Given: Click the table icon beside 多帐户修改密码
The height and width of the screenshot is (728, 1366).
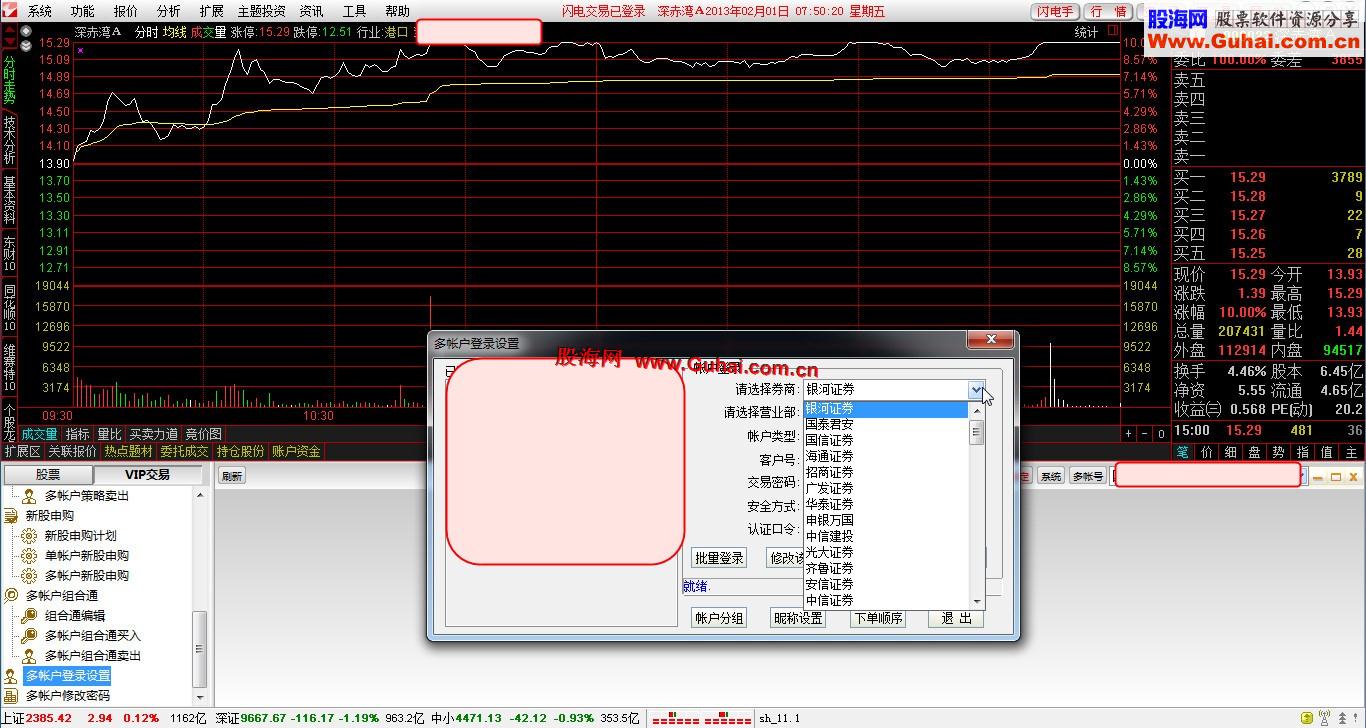Looking at the screenshot, I should tap(11, 696).
